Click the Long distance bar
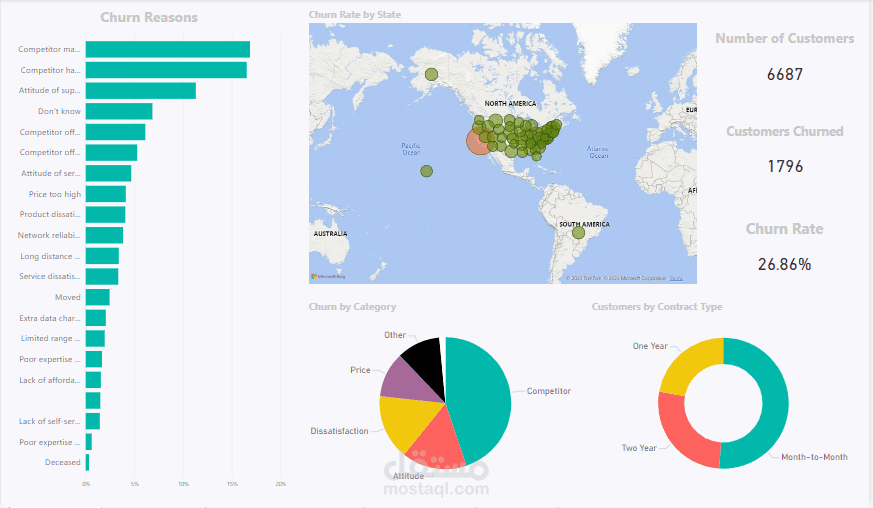873x508 pixels. (102, 256)
